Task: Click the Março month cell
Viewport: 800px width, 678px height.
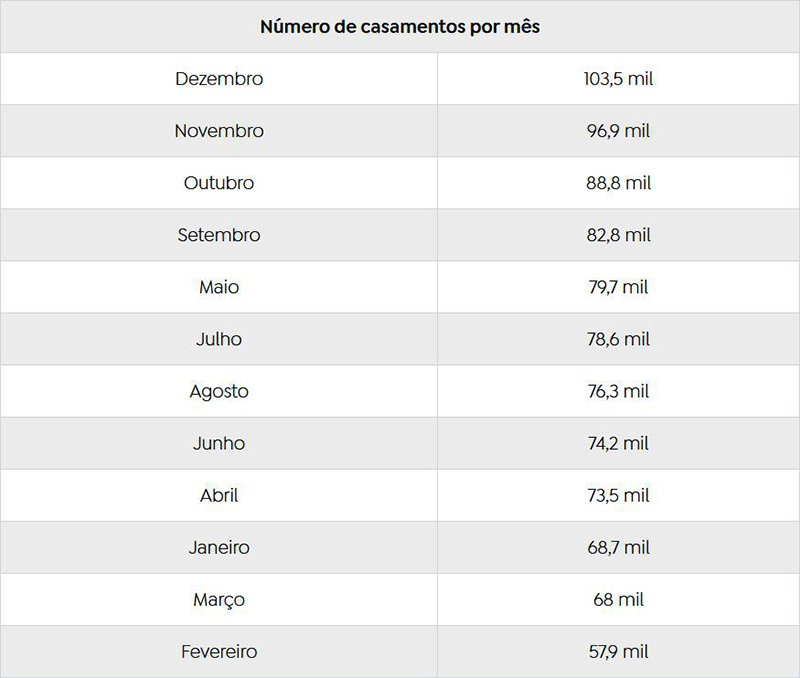Action: tap(219, 599)
